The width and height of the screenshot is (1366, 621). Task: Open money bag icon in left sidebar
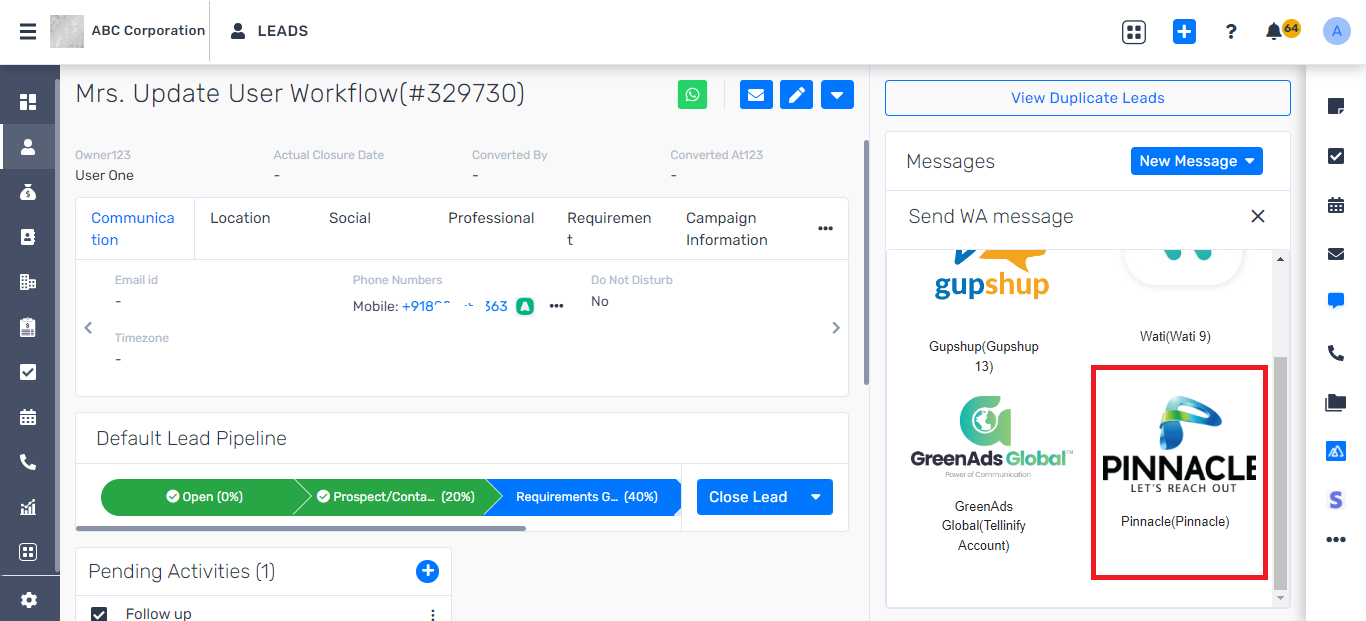pyautogui.click(x=28, y=192)
